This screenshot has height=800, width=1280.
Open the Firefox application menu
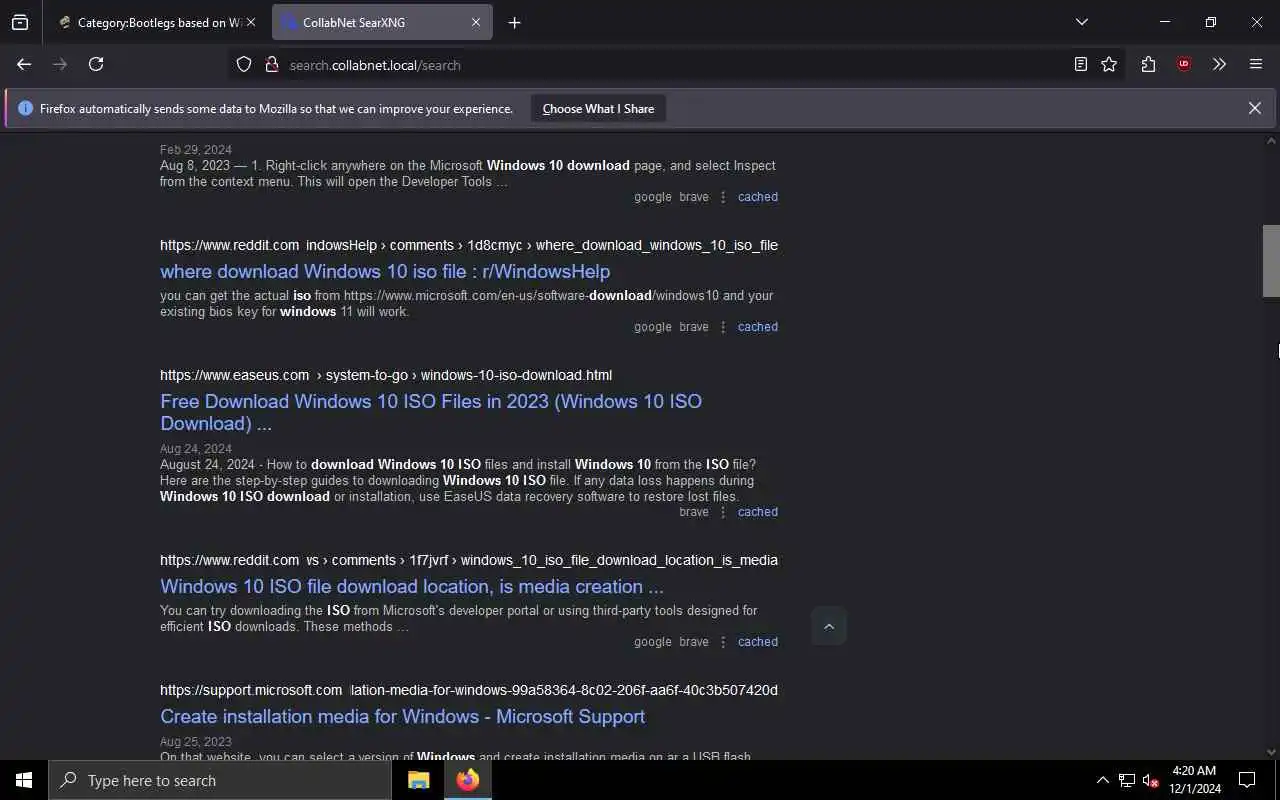point(1256,64)
